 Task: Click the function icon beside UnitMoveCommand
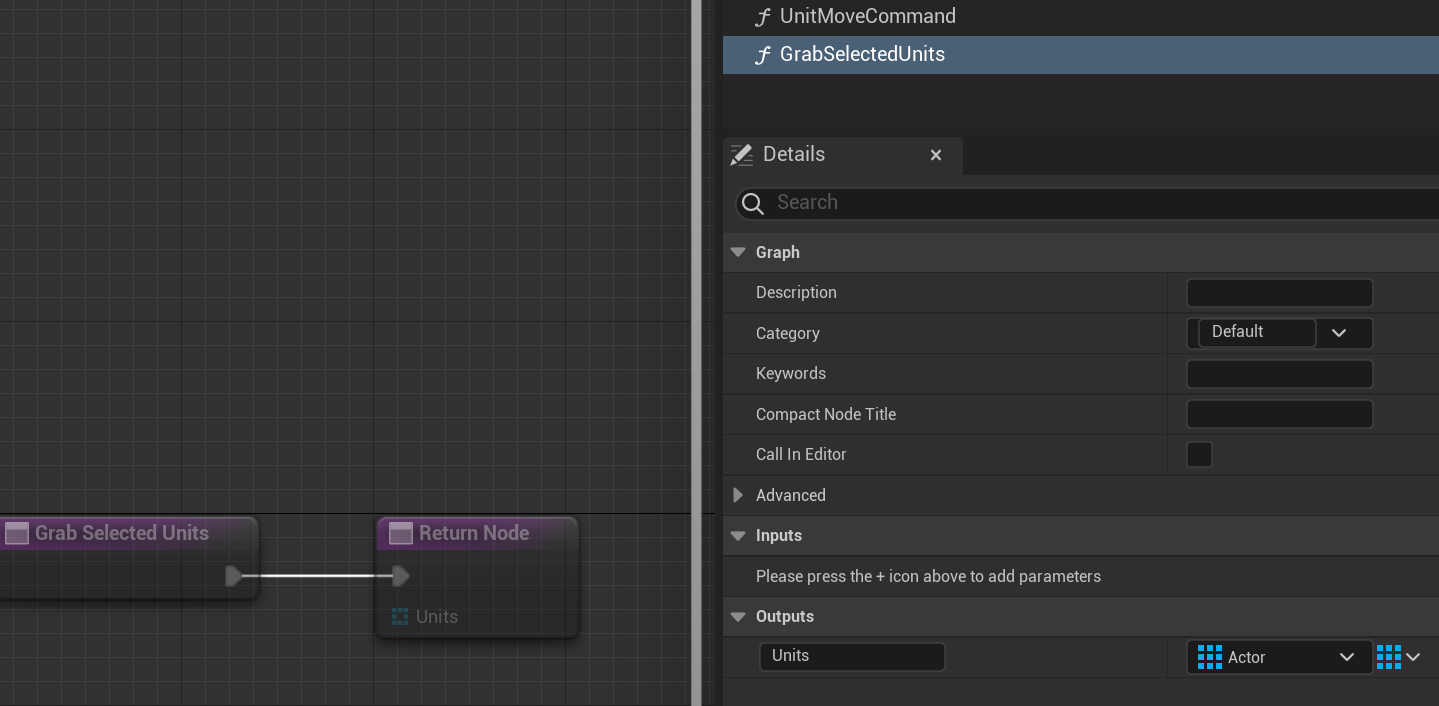pyautogui.click(x=763, y=17)
